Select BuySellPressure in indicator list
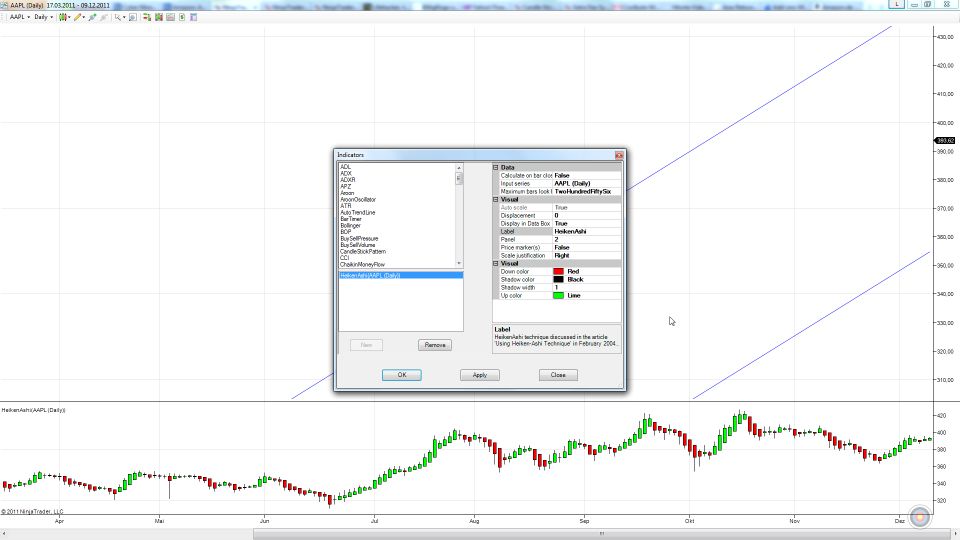Image resolution: width=960 pixels, height=540 pixels. (359, 239)
